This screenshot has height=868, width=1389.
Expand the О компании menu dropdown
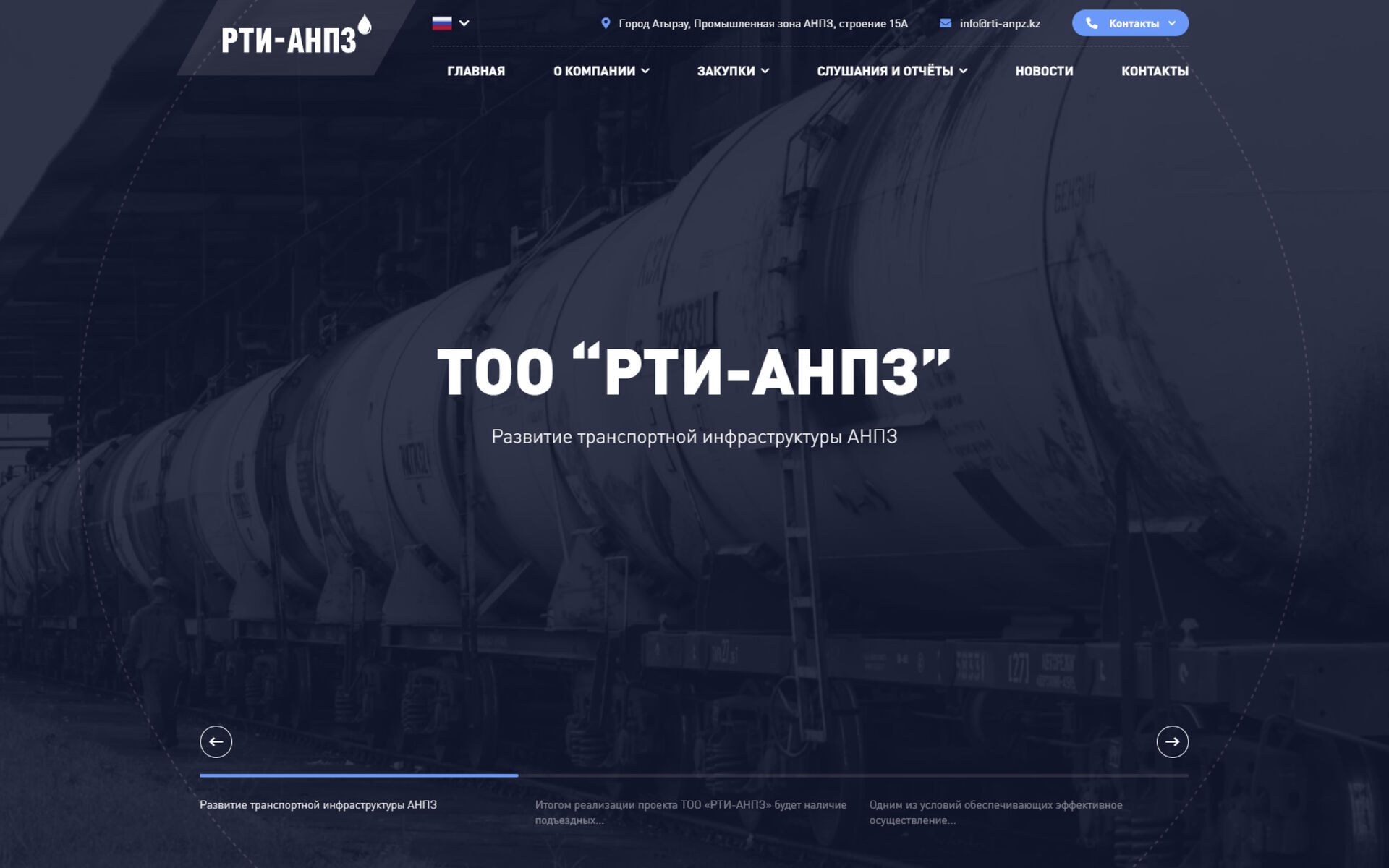click(x=646, y=71)
